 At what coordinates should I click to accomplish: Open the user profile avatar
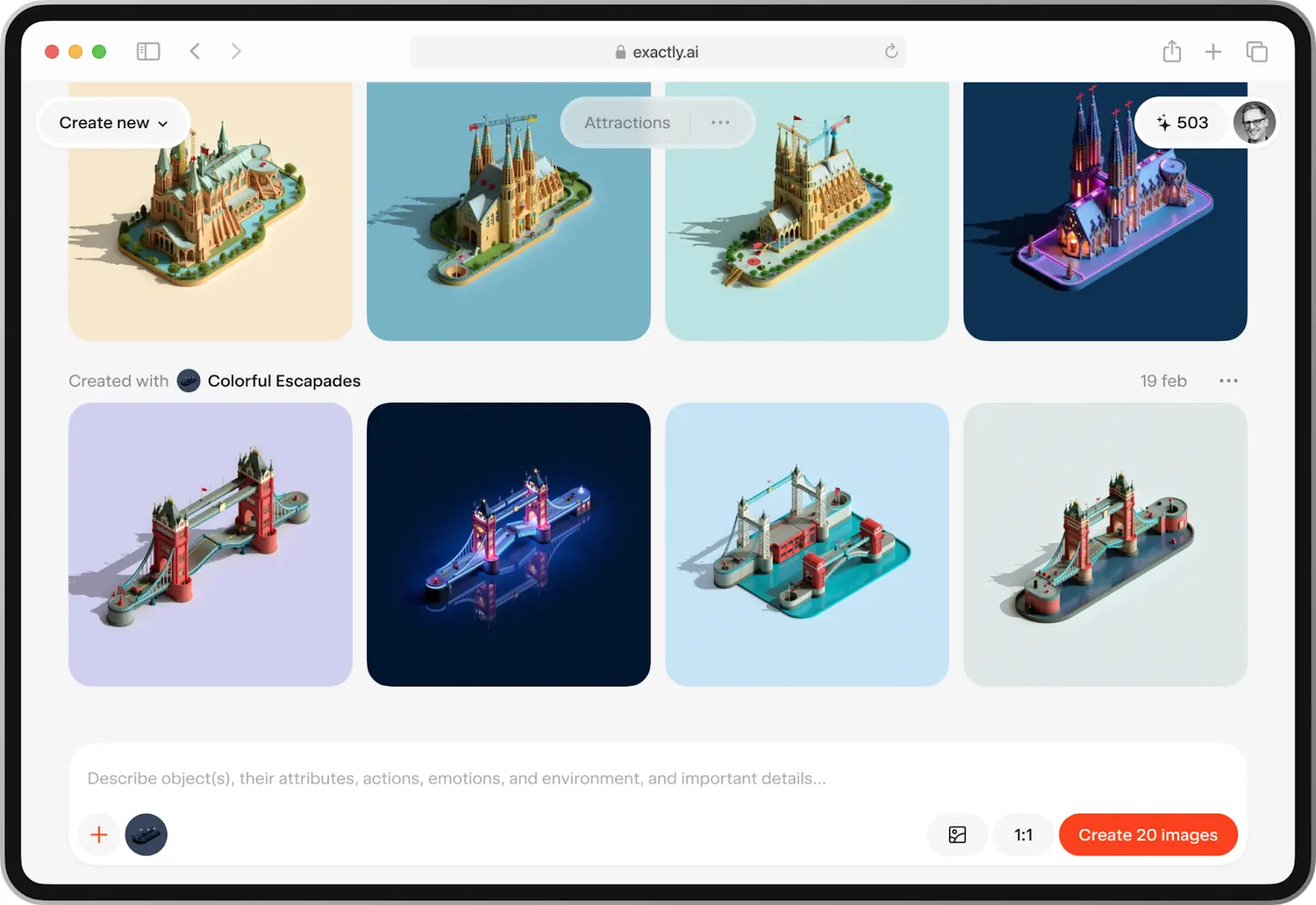pos(1254,123)
